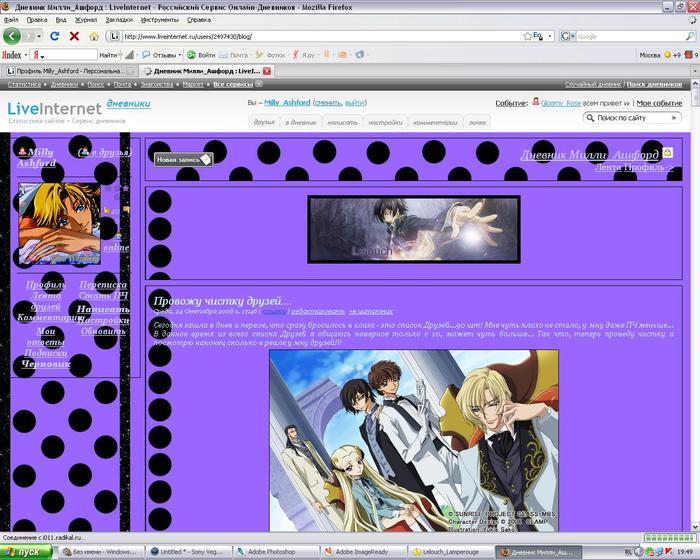Click the Новая запись button

coord(183,159)
